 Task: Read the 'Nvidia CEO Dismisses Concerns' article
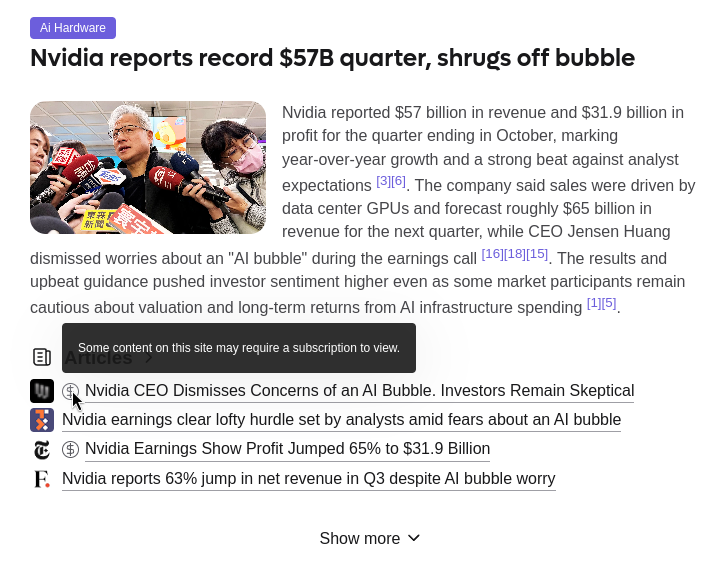[x=359, y=391]
